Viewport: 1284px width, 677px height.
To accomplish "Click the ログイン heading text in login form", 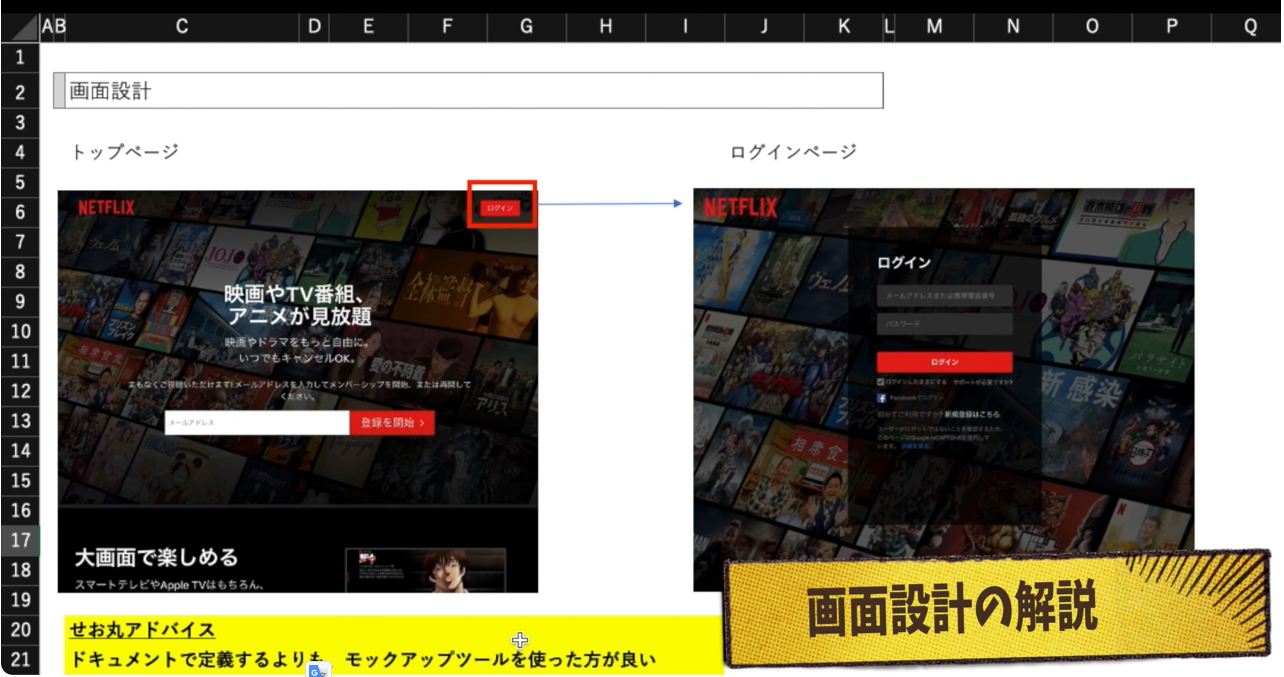I will [x=904, y=263].
